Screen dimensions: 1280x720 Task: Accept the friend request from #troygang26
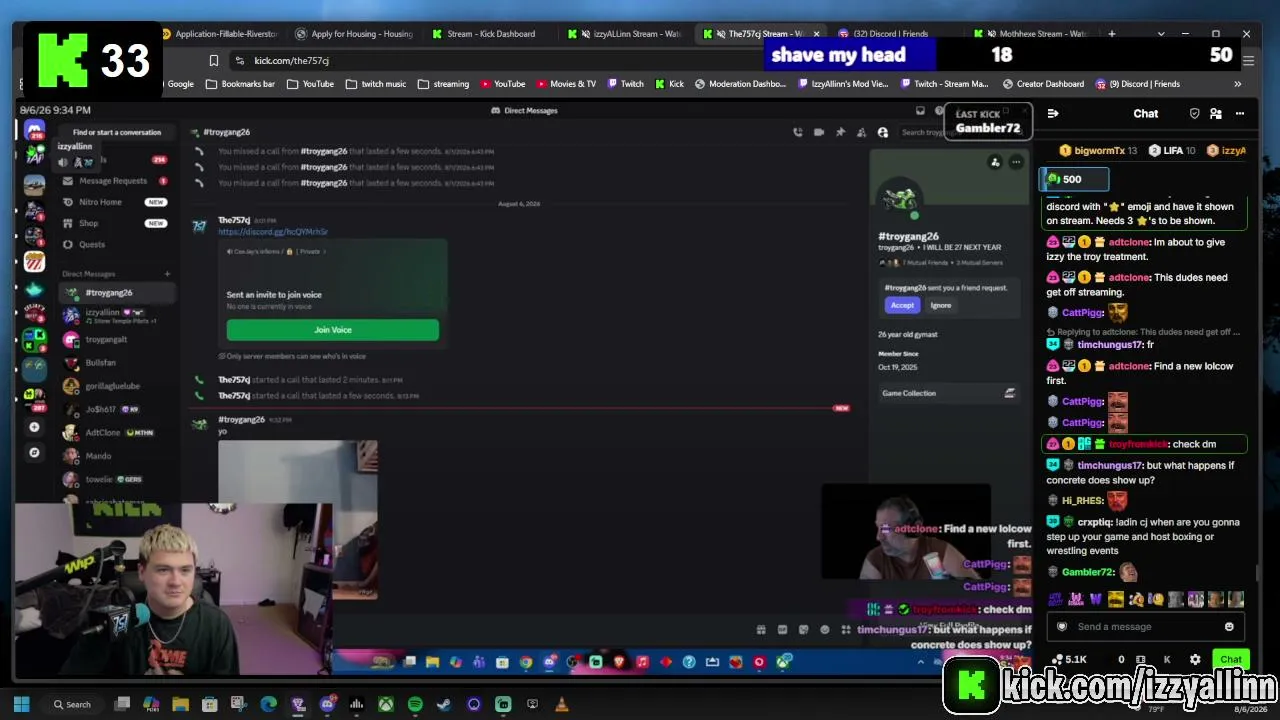pyautogui.click(x=902, y=305)
